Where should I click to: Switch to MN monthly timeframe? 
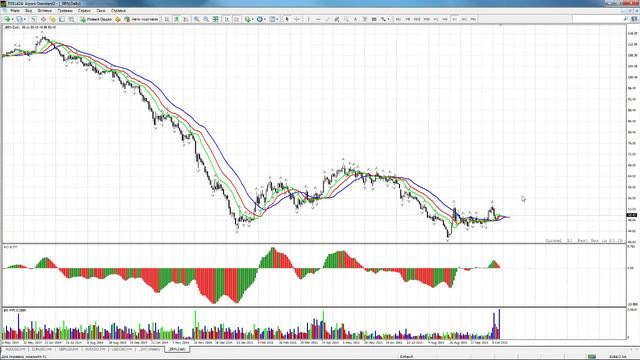point(473,19)
